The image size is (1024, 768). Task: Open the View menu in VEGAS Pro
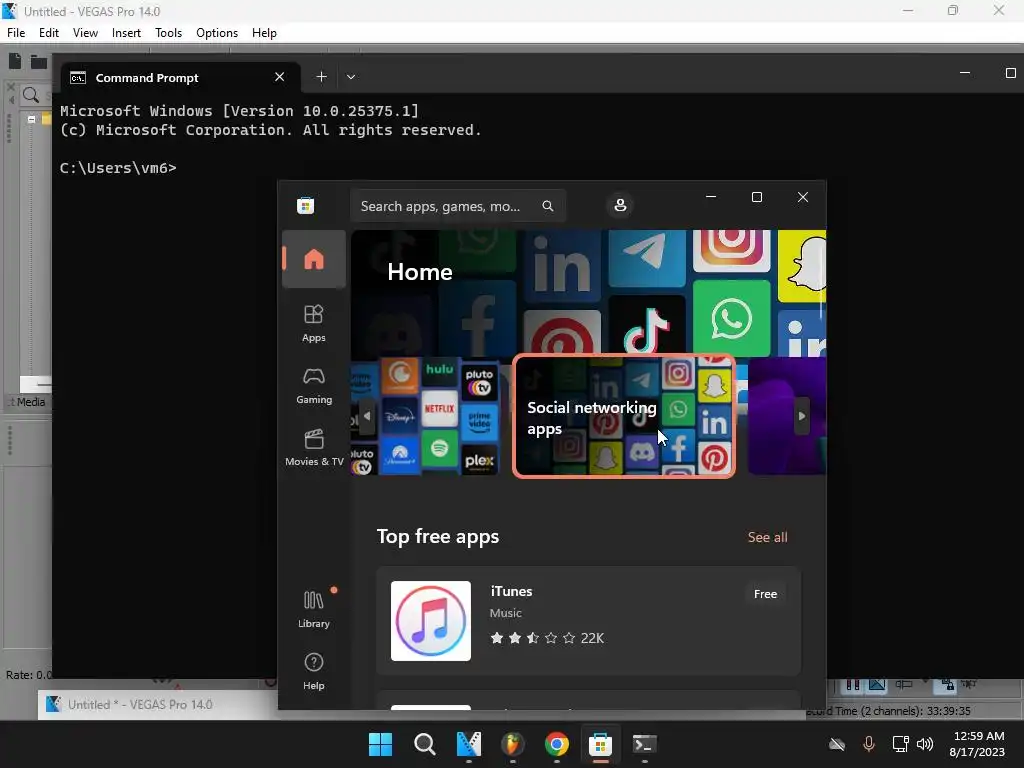click(85, 33)
